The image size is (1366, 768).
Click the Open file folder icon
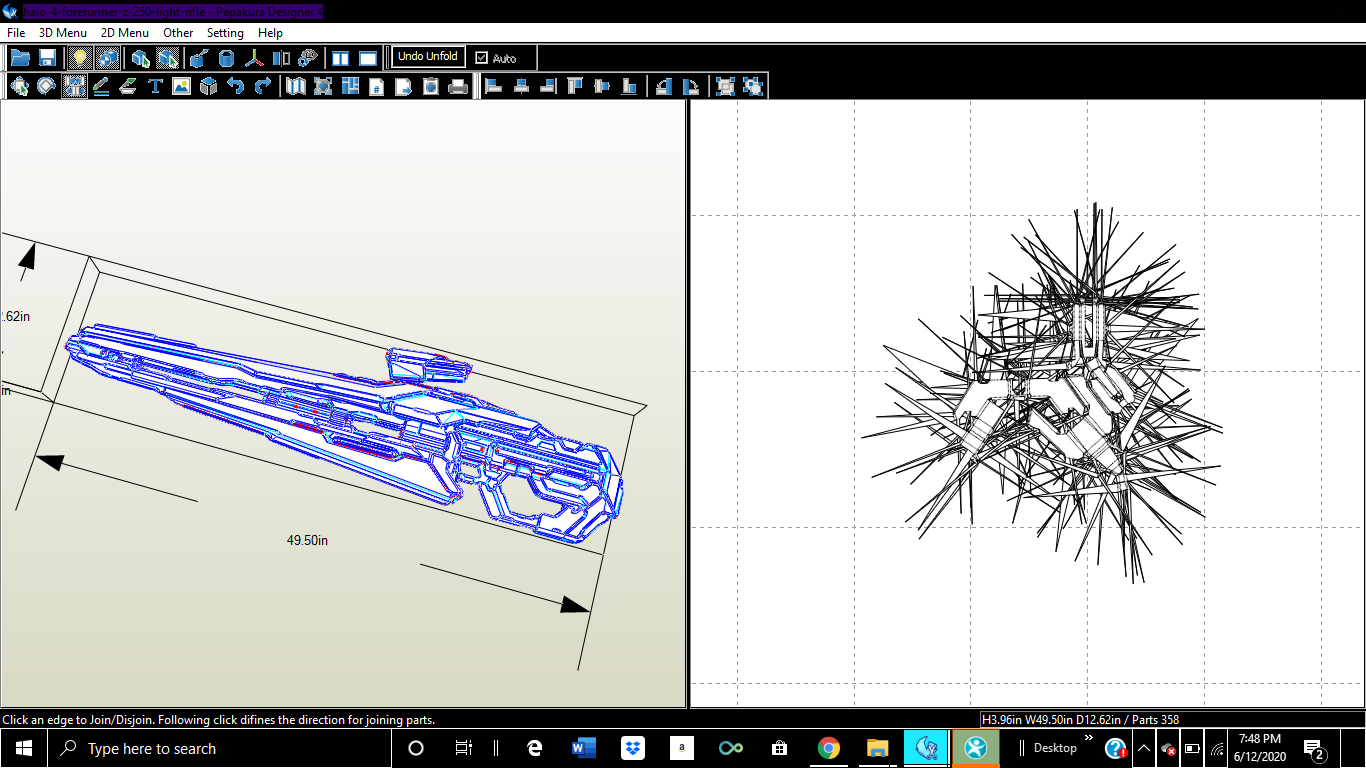[x=20, y=58]
